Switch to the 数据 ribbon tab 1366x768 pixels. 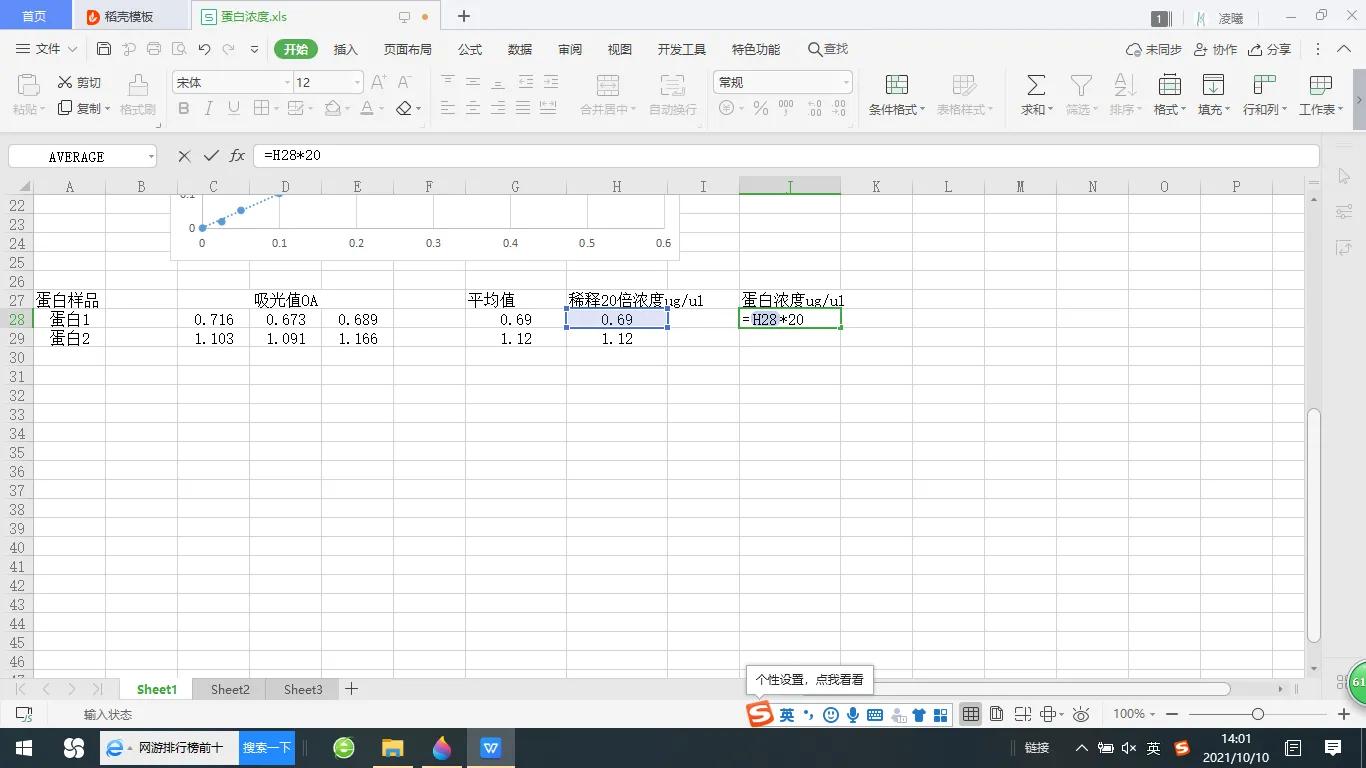520,49
